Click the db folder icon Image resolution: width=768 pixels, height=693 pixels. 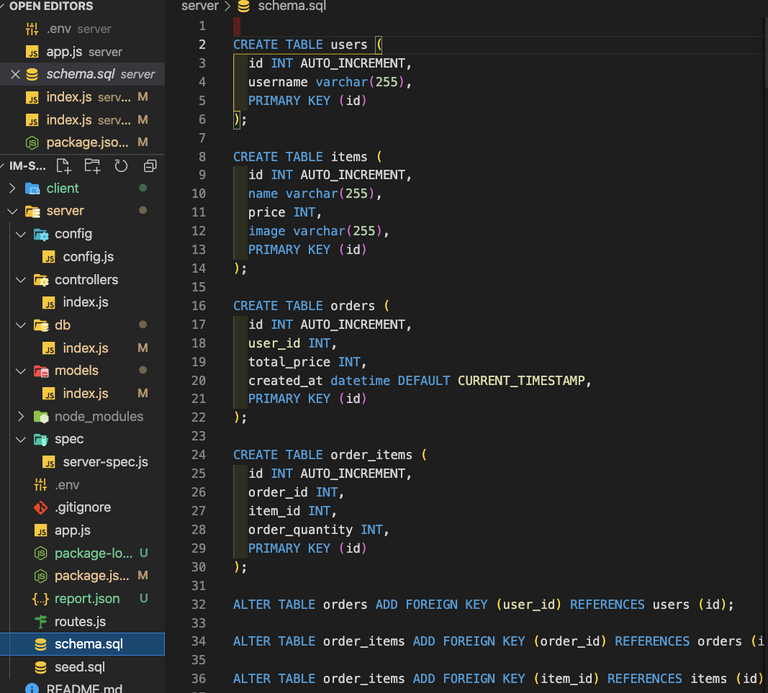(41, 325)
